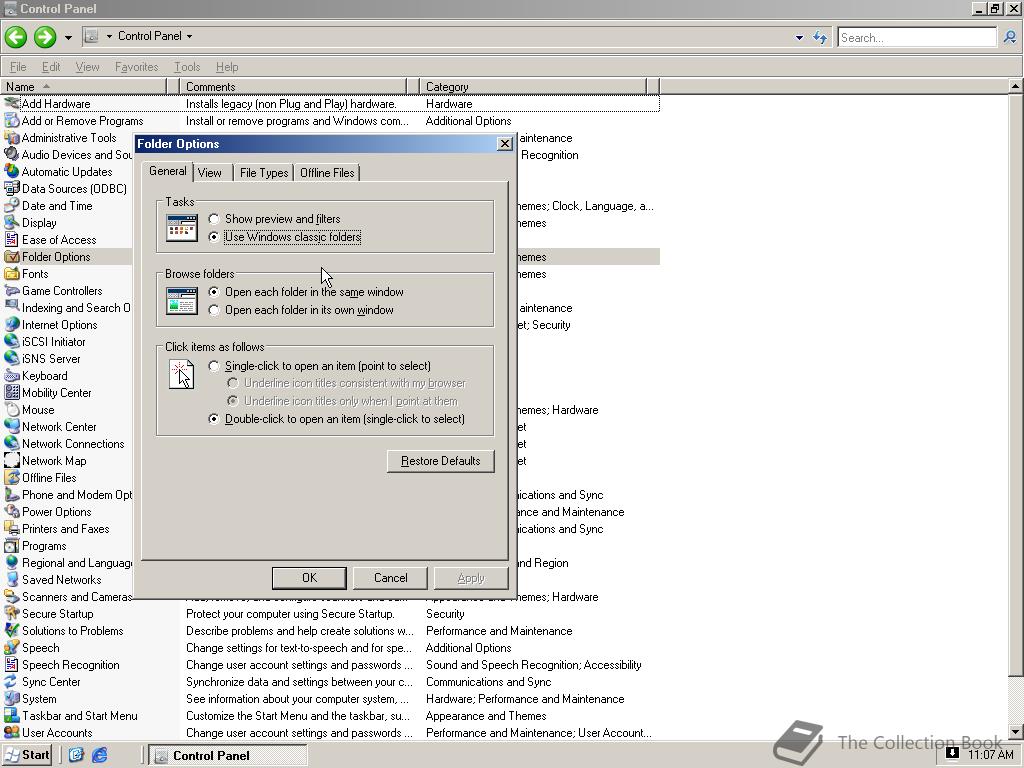
Task: Select the Fonts folder icon
Action: click(x=12, y=273)
